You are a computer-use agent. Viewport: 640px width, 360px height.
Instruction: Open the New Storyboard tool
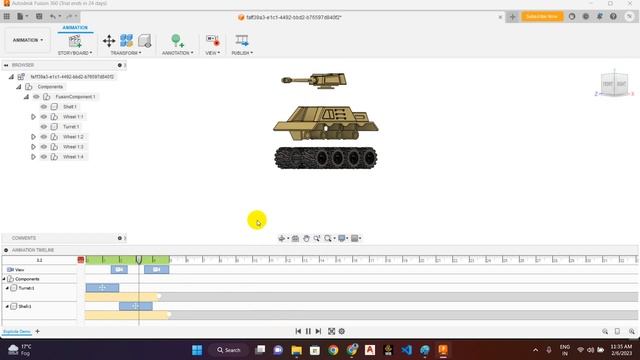pos(75,41)
